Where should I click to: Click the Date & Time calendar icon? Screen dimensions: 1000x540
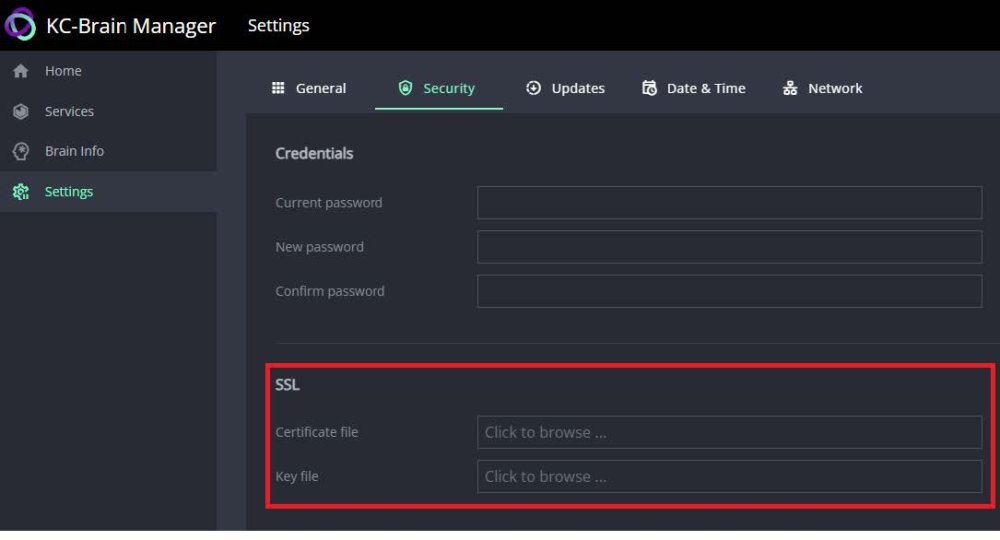pos(650,88)
